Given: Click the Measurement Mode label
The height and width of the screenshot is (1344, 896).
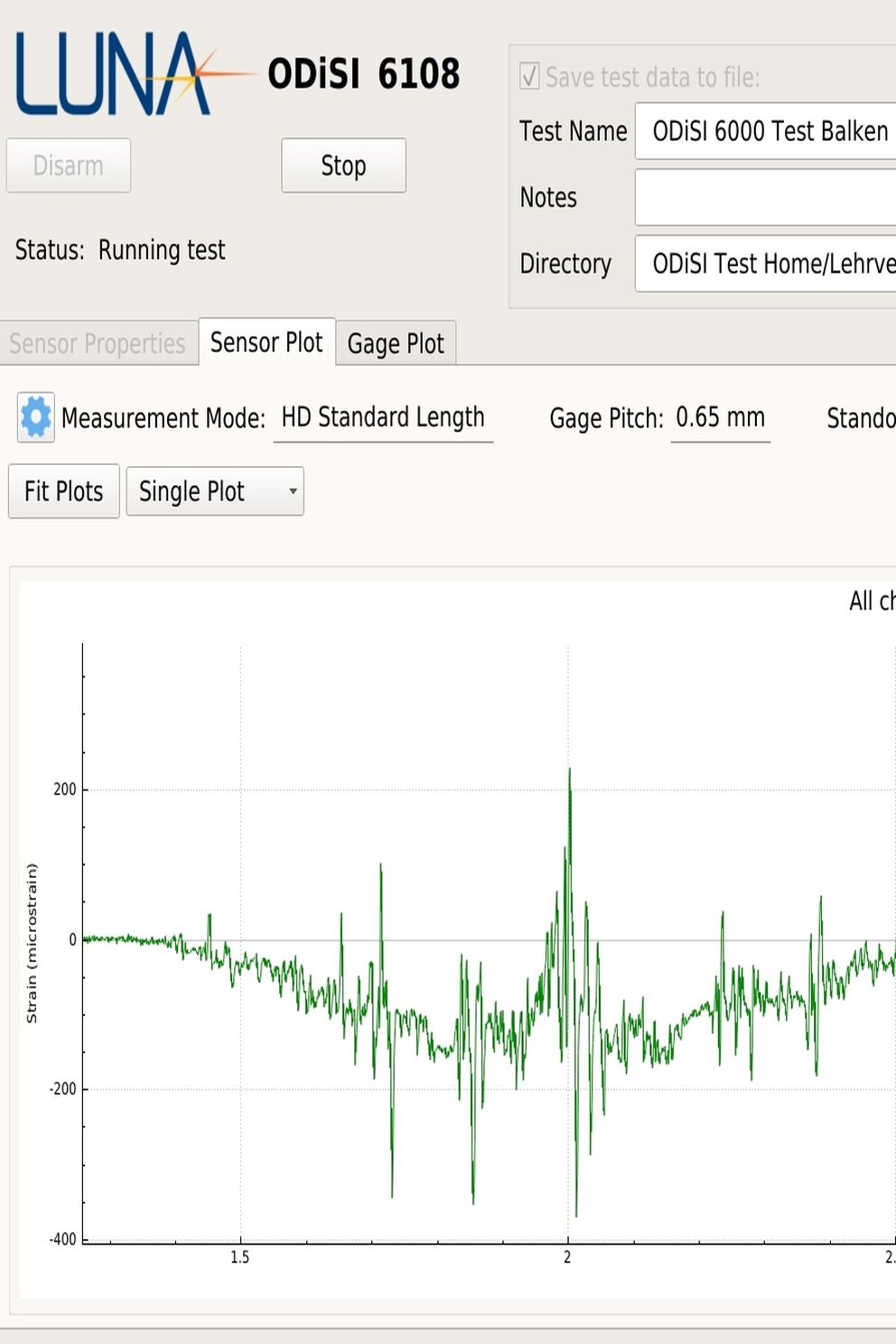Looking at the screenshot, I should coord(163,418).
